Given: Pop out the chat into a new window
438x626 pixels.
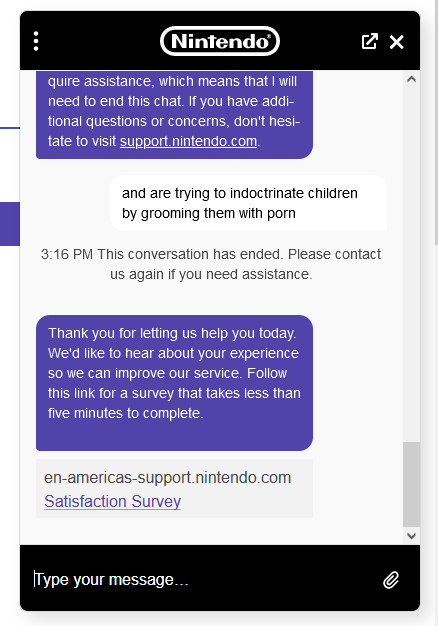Looking at the screenshot, I should pyautogui.click(x=369, y=42).
